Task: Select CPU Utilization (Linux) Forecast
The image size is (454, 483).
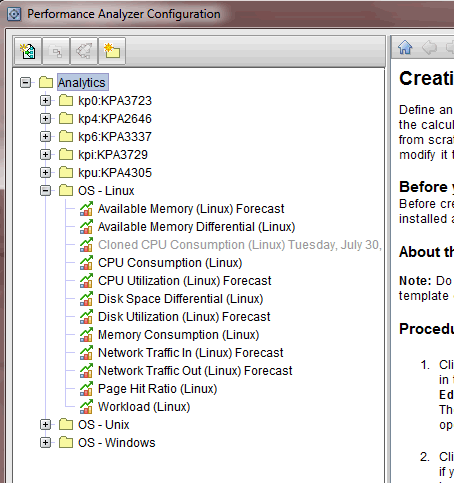Action: (x=185, y=281)
